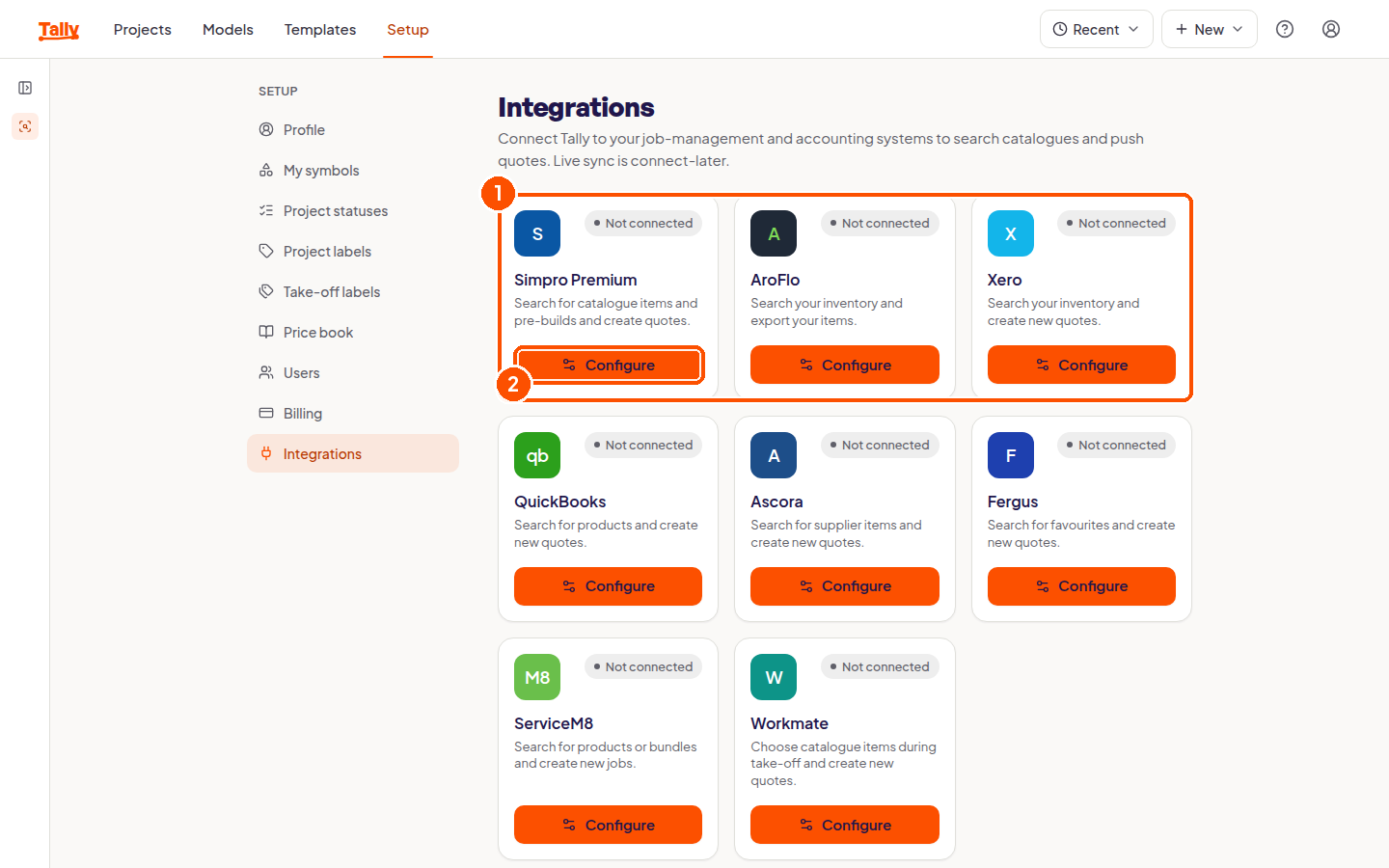Screen dimensions: 1389x868
Task: Open the user account avatar icon
Action: (x=1331, y=29)
